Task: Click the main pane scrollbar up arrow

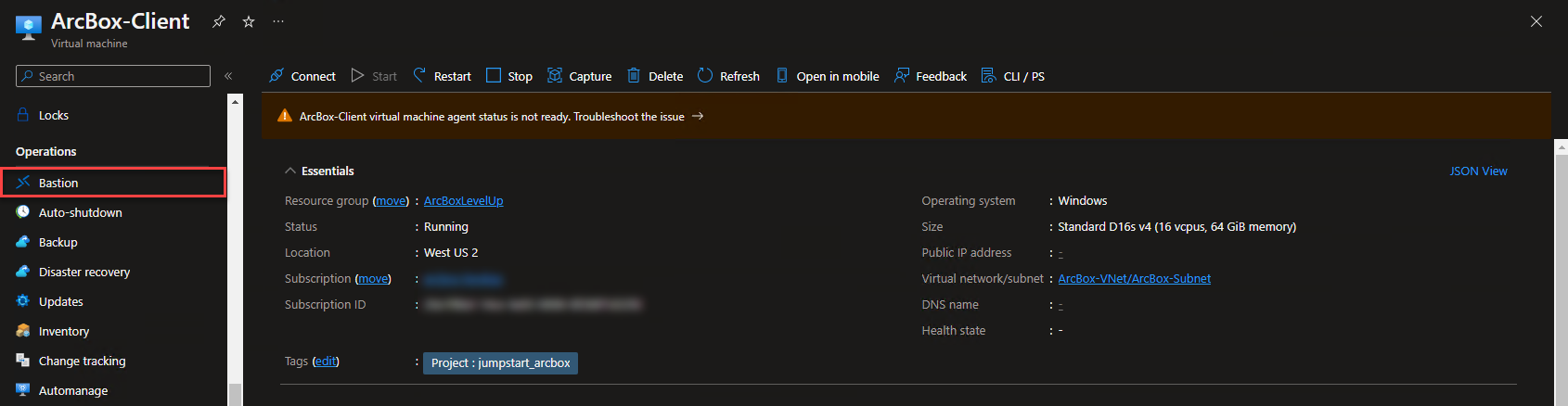Action: point(1561,146)
